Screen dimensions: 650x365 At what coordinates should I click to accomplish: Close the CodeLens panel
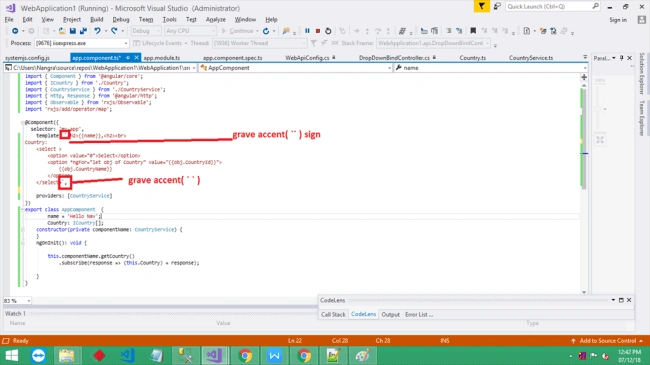[629, 300]
